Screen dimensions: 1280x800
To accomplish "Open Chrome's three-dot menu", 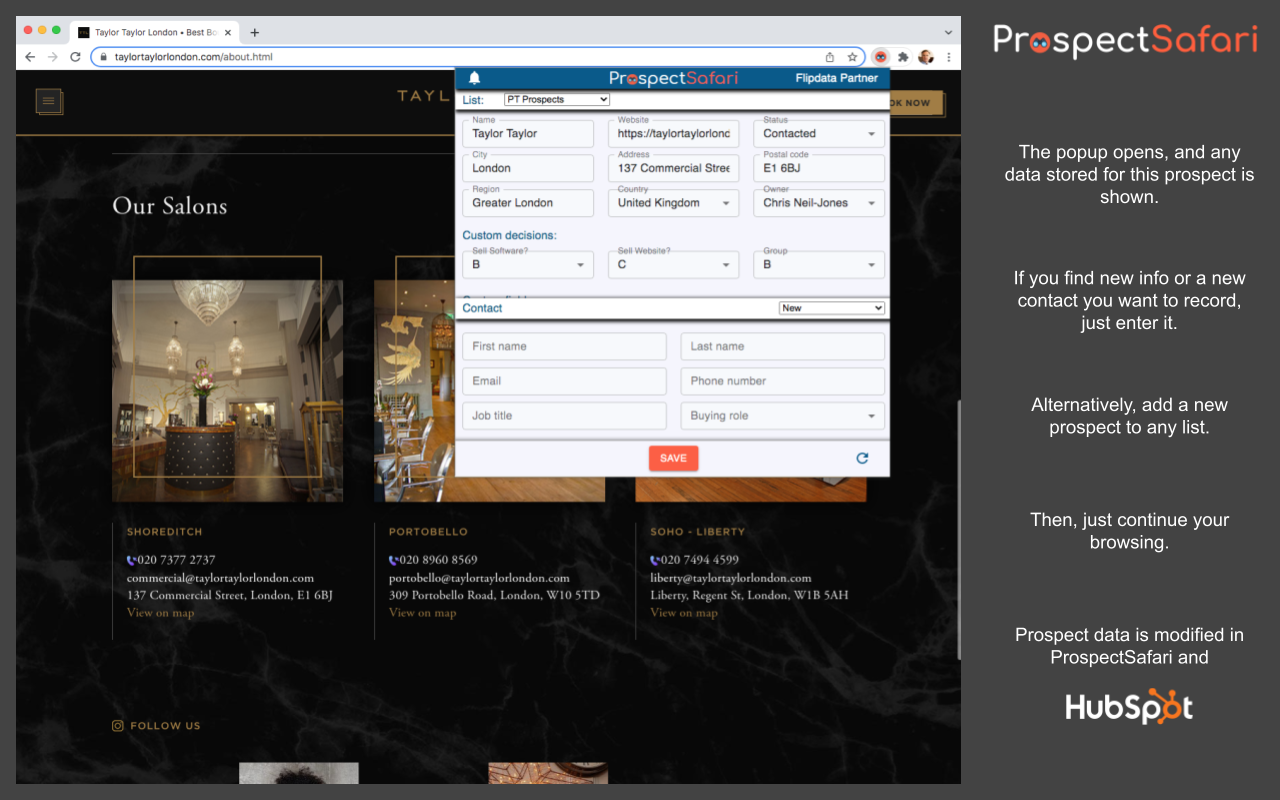I will [948, 57].
